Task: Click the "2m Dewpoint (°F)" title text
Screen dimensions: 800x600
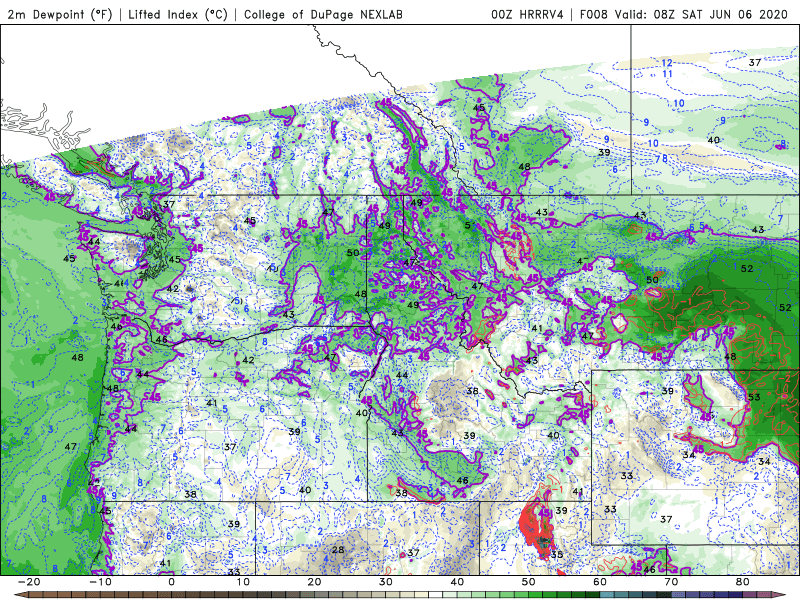Action: point(60,14)
